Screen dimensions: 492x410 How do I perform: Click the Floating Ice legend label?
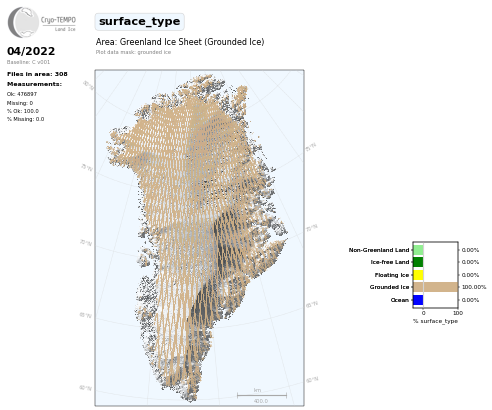[392, 275]
